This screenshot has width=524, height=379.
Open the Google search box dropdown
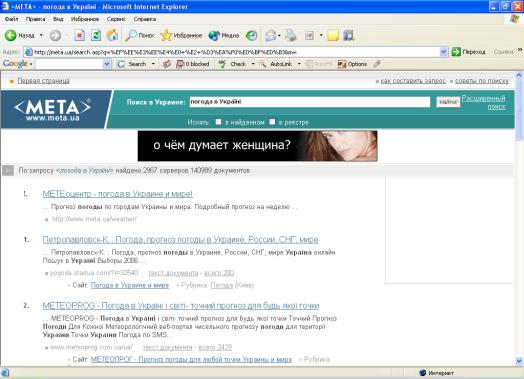107,64
